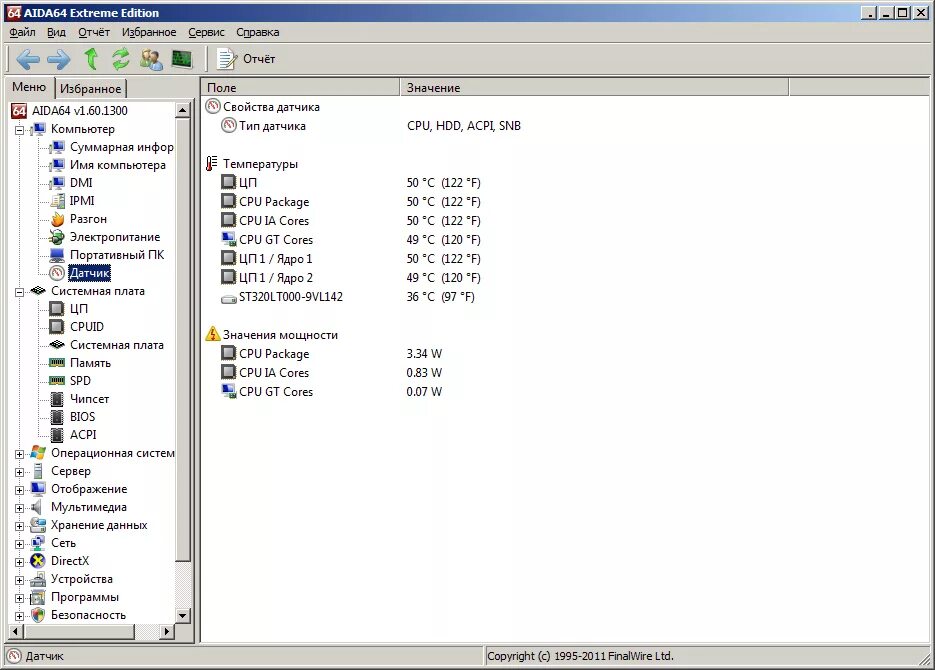Click the Значение column header
The width and height of the screenshot is (935, 670).
click(594, 88)
